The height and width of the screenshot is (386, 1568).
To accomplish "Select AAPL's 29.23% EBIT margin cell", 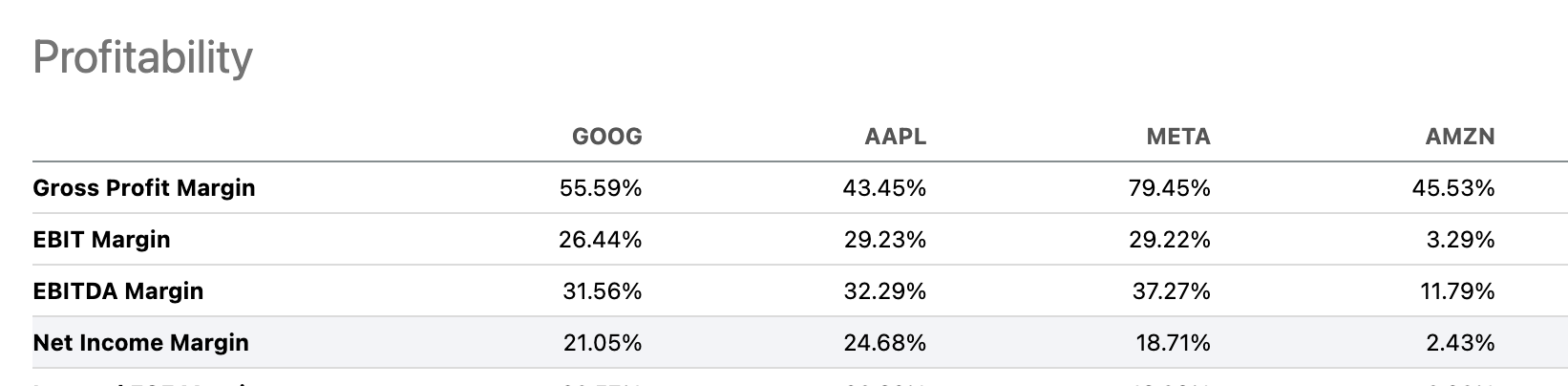I will 884,240.
